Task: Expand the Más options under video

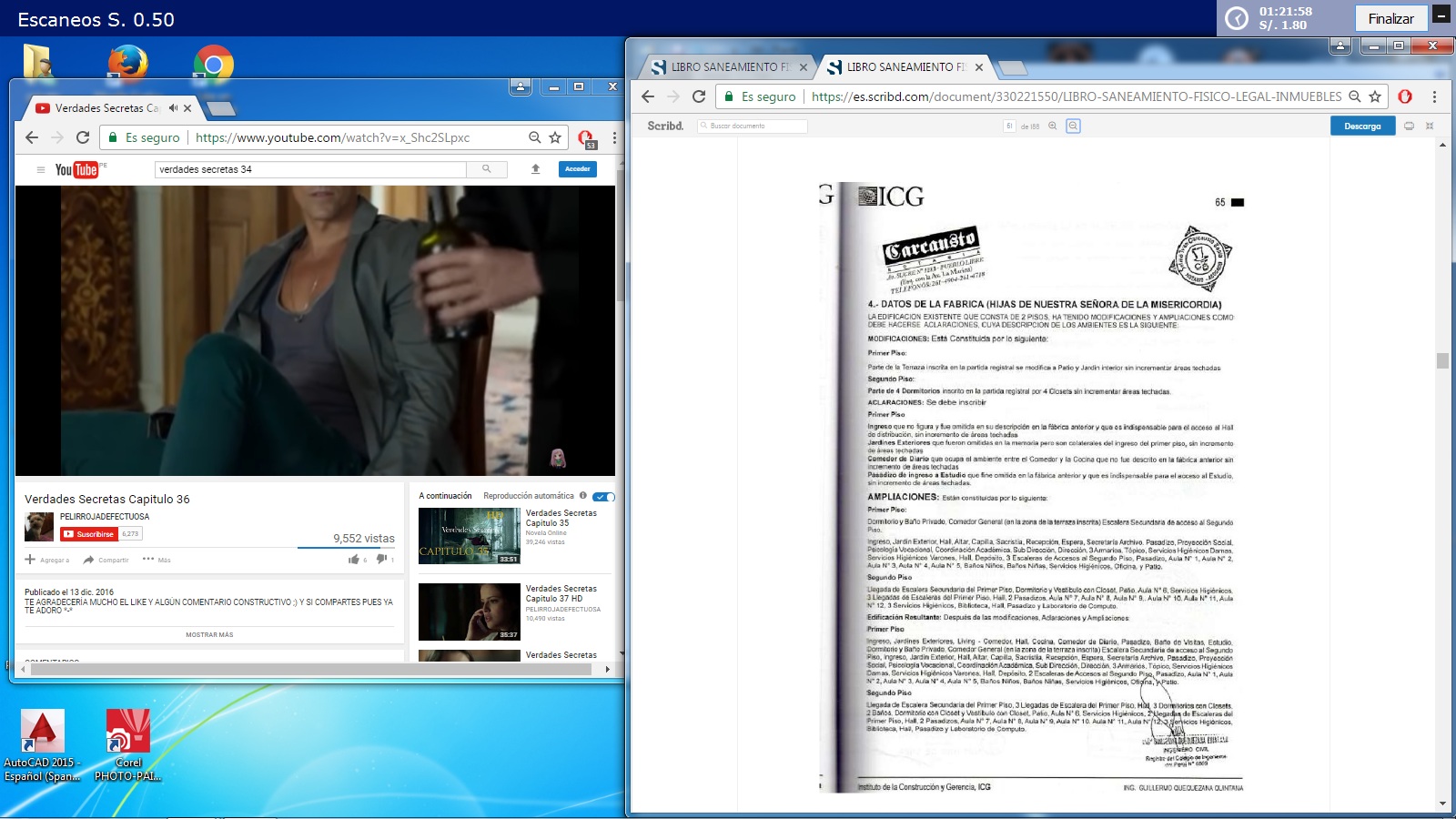Action: click(157, 560)
